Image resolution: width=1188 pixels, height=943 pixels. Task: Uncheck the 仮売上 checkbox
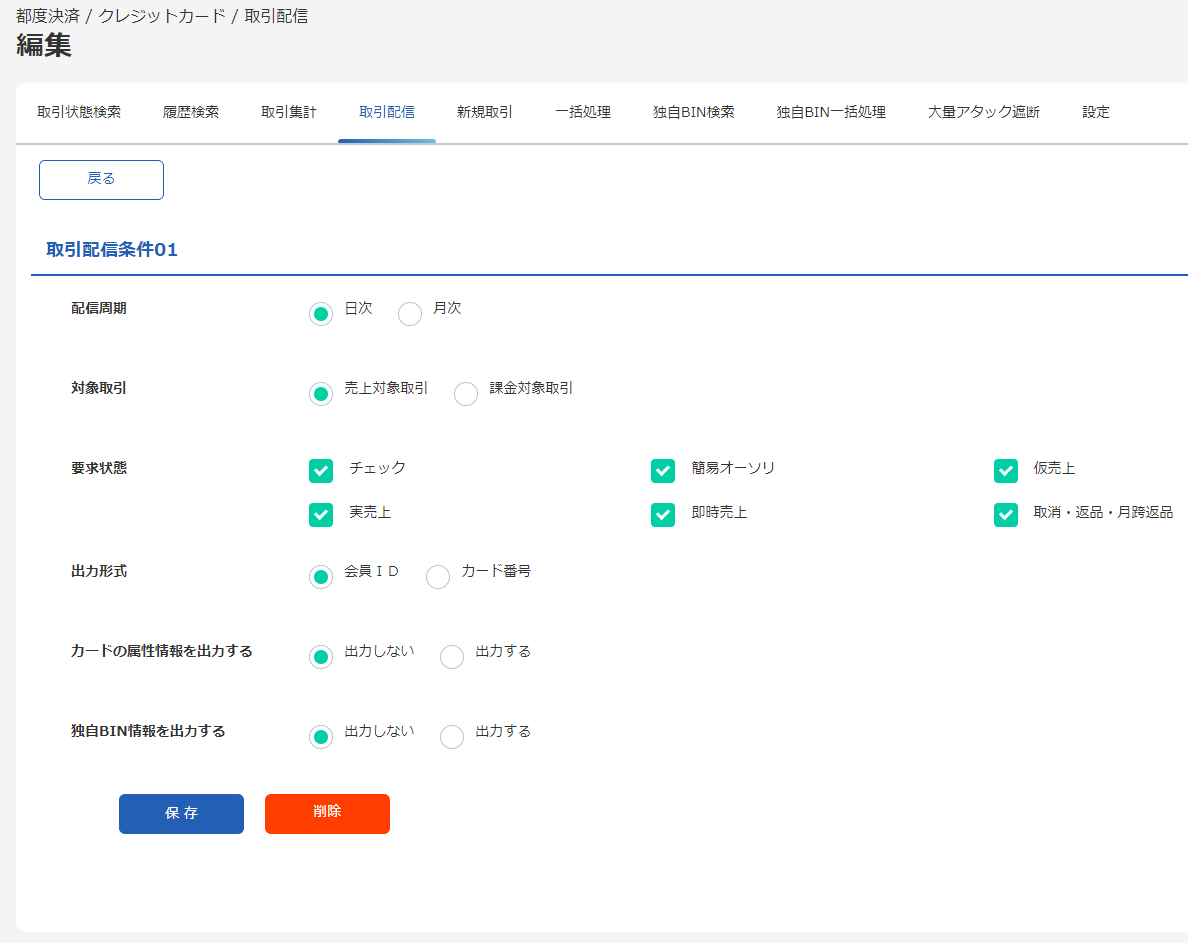[x=1006, y=470]
